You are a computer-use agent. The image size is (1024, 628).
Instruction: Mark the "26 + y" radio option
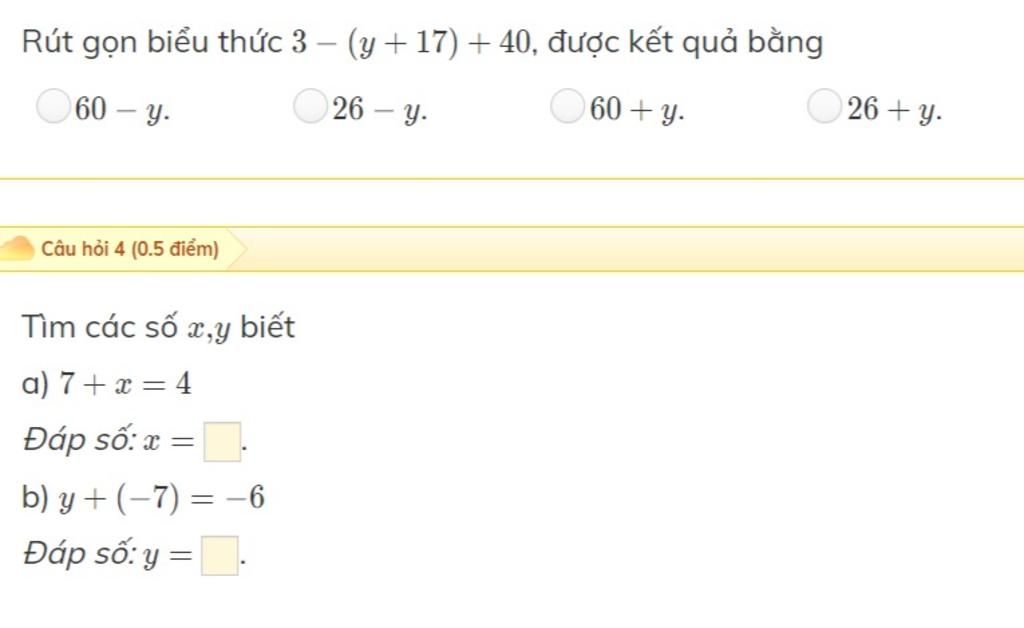[x=824, y=106]
